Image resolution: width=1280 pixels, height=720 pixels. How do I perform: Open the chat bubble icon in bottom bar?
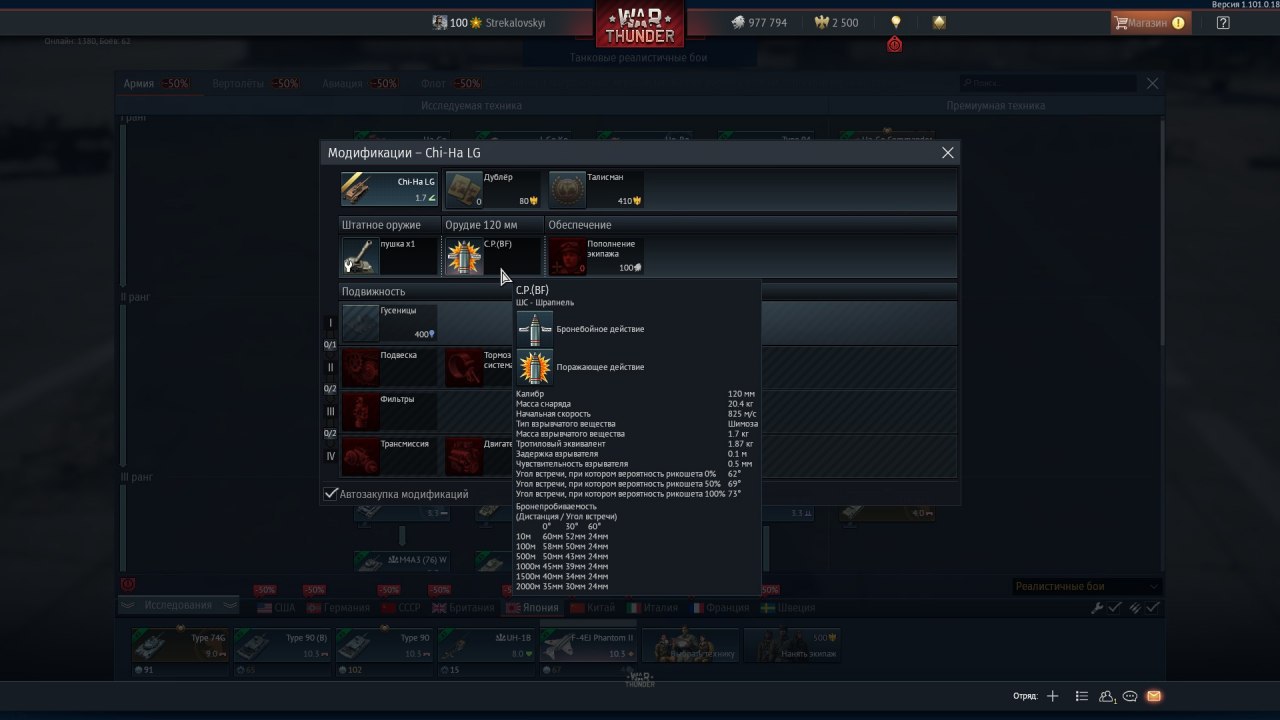pyautogui.click(x=1130, y=696)
